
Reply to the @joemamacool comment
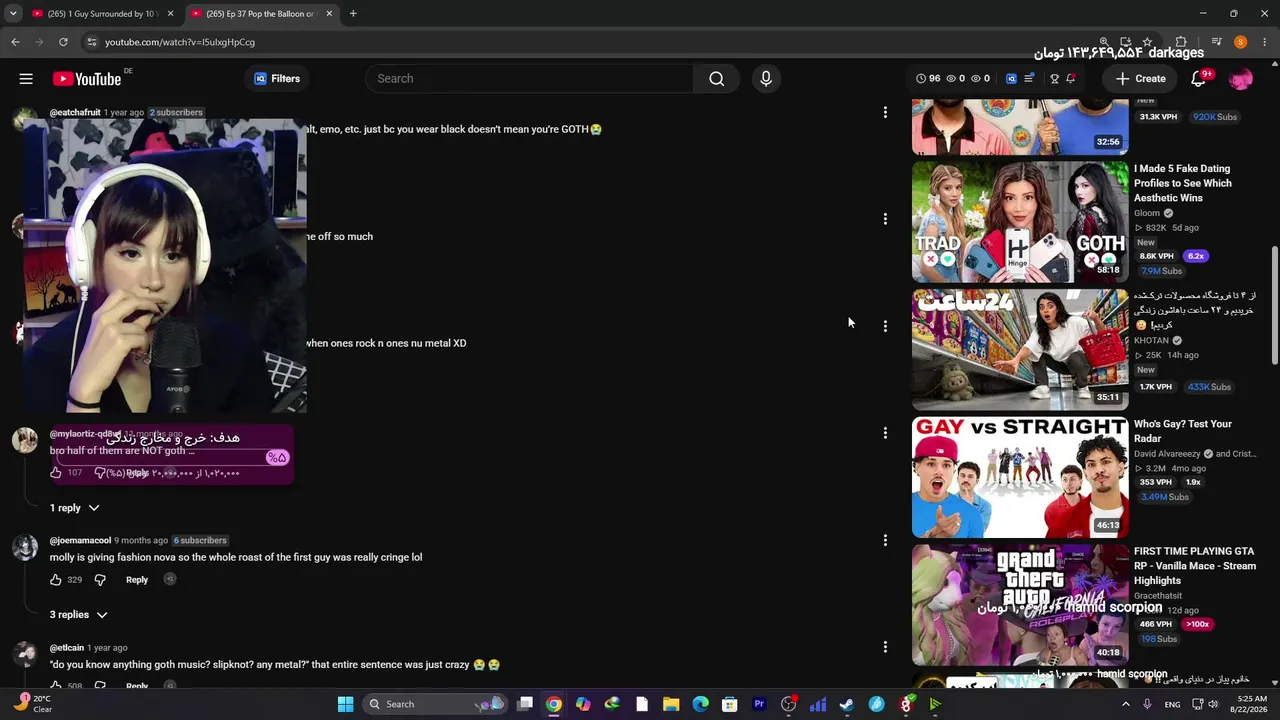(x=137, y=580)
